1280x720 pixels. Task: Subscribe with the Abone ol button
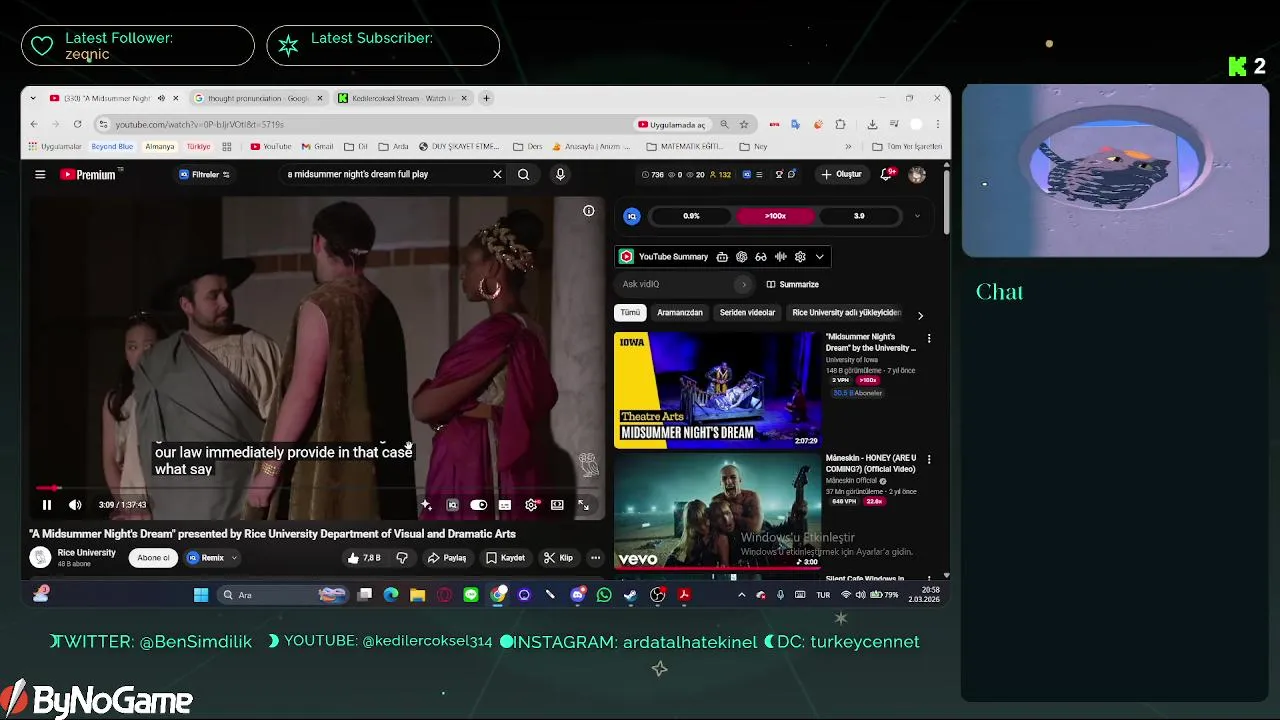tap(153, 558)
